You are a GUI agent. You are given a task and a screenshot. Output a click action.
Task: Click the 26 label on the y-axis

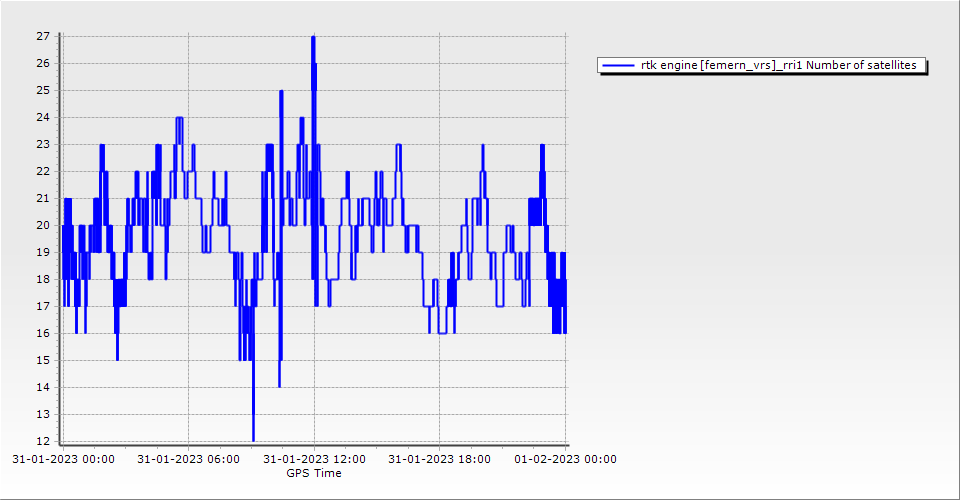coord(43,63)
